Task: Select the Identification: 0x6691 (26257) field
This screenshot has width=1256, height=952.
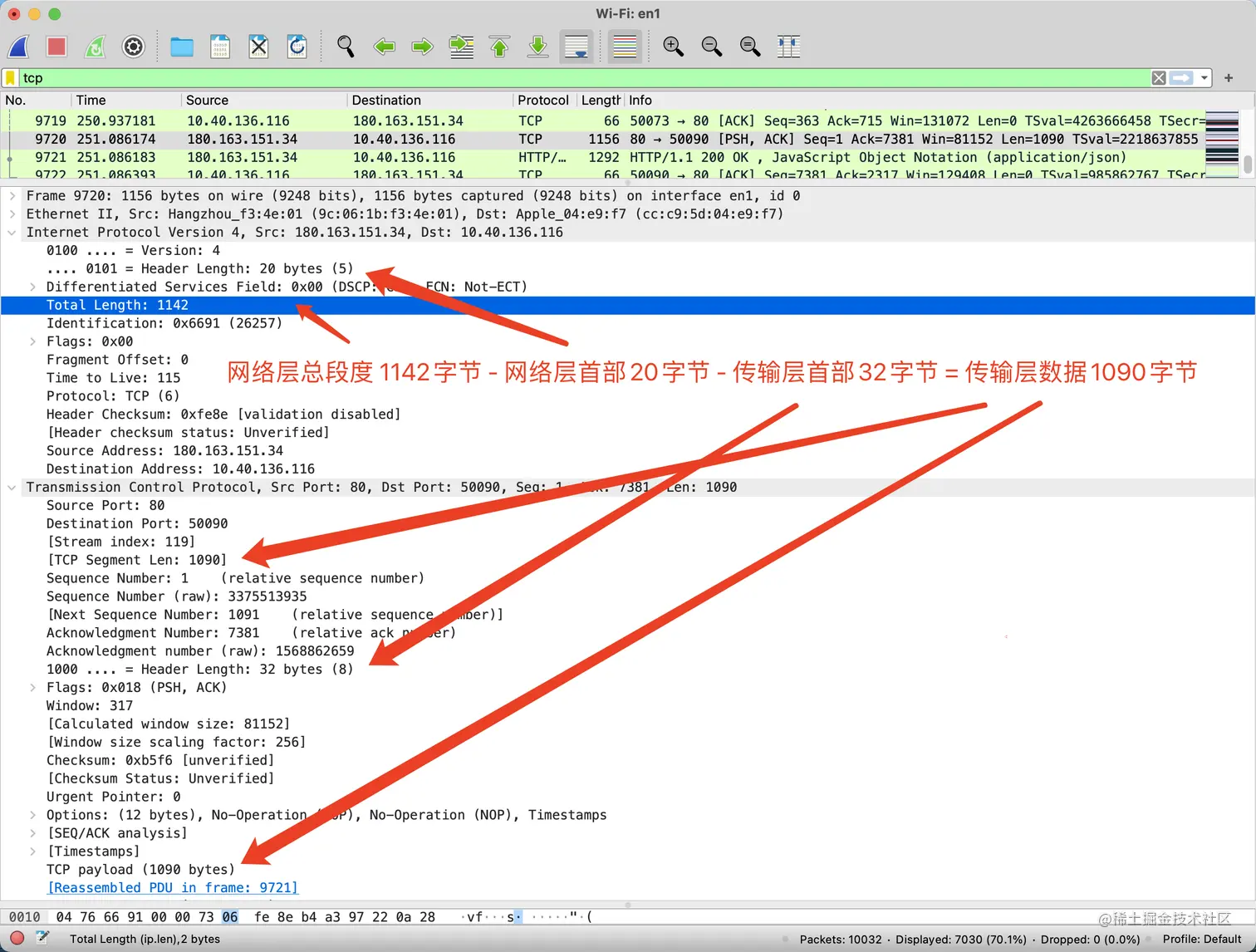Action: (x=164, y=324)
